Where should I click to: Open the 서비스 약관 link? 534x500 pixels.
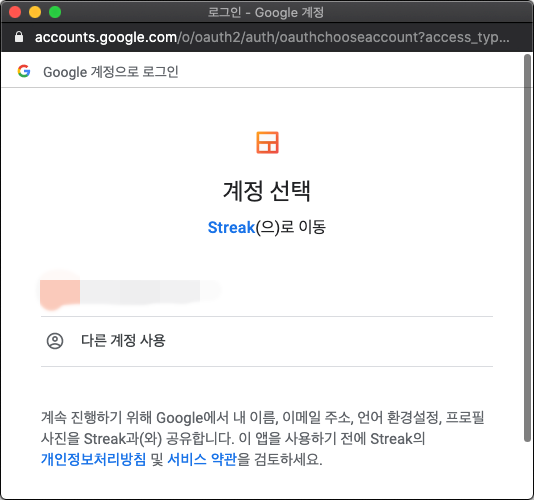[202, 459]
